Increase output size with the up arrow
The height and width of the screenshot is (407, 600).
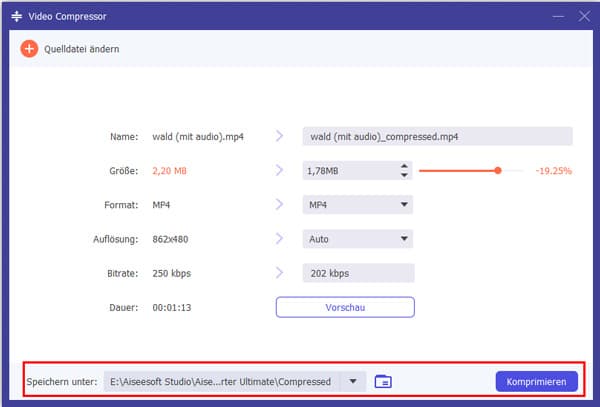coord(404,166)
